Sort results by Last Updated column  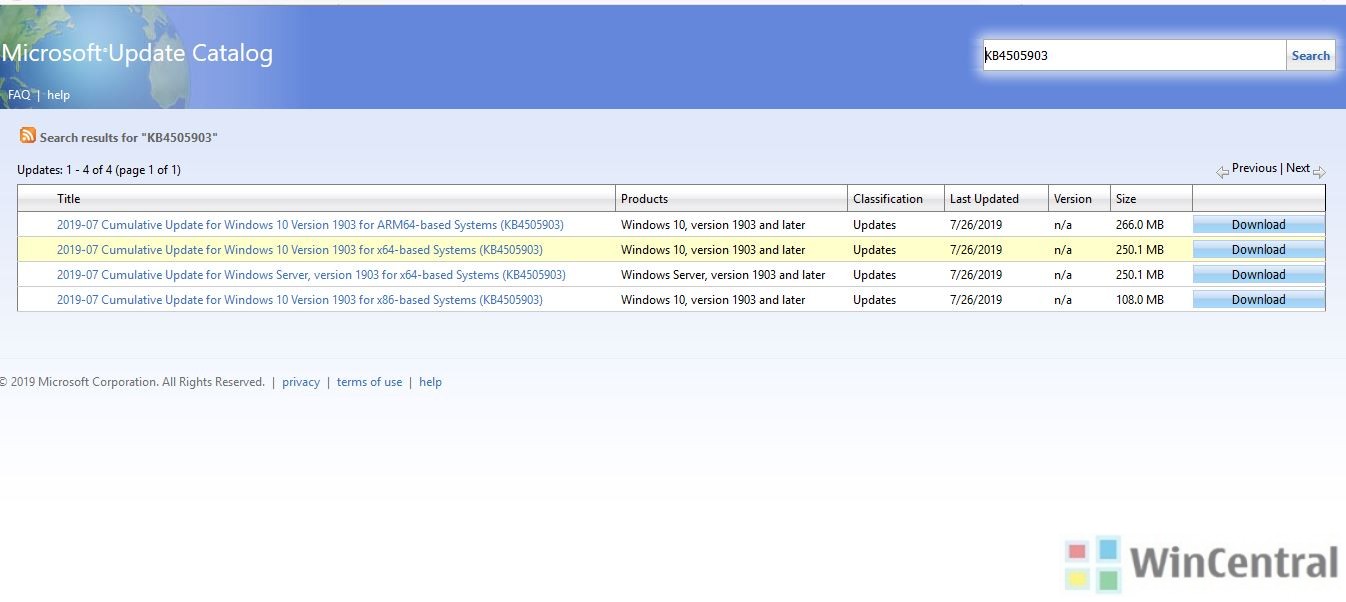click(x=984, y=199)
